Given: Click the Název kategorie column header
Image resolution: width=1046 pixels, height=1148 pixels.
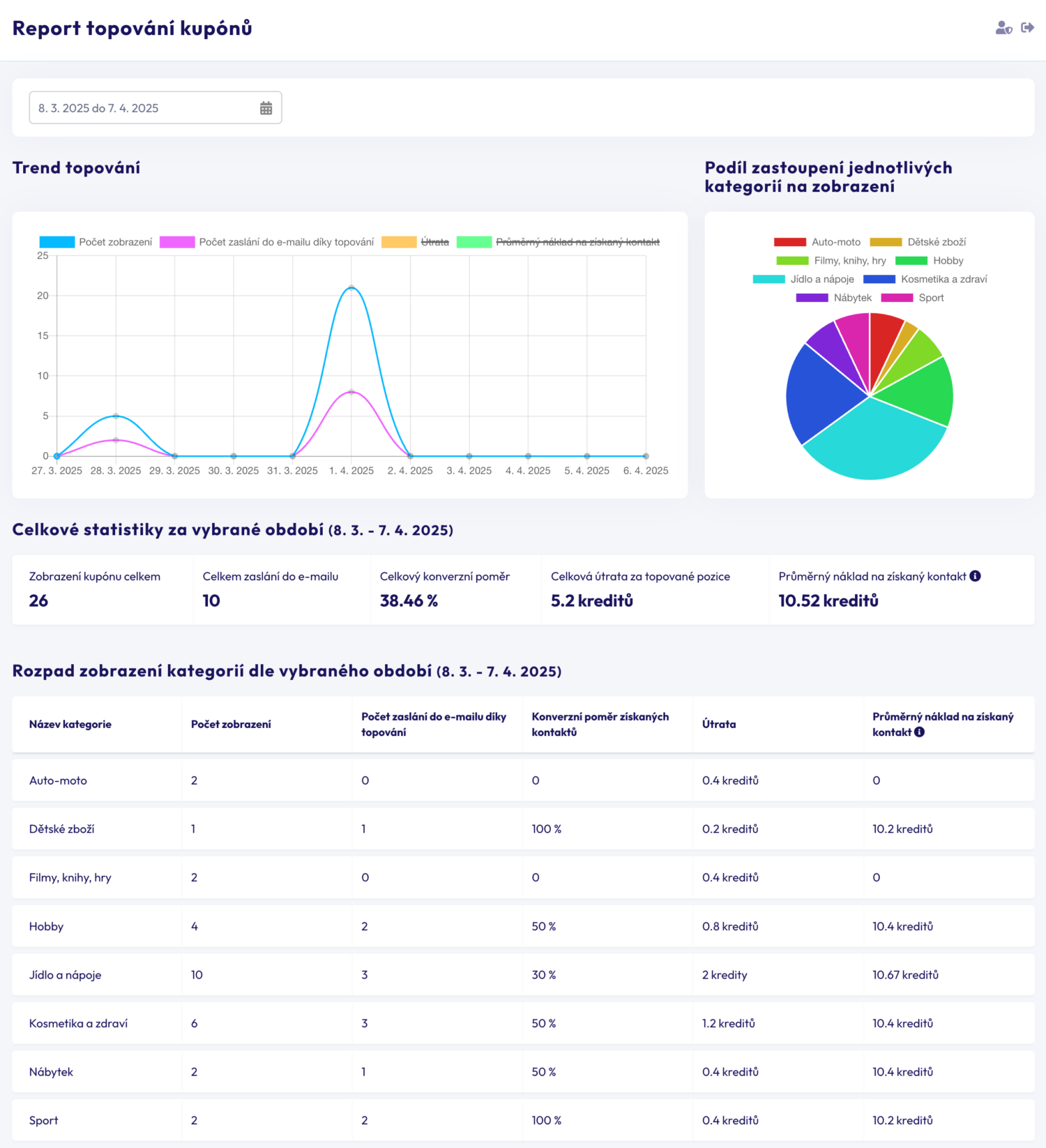Looking at the screenshot, I should [x=70, y=724].
